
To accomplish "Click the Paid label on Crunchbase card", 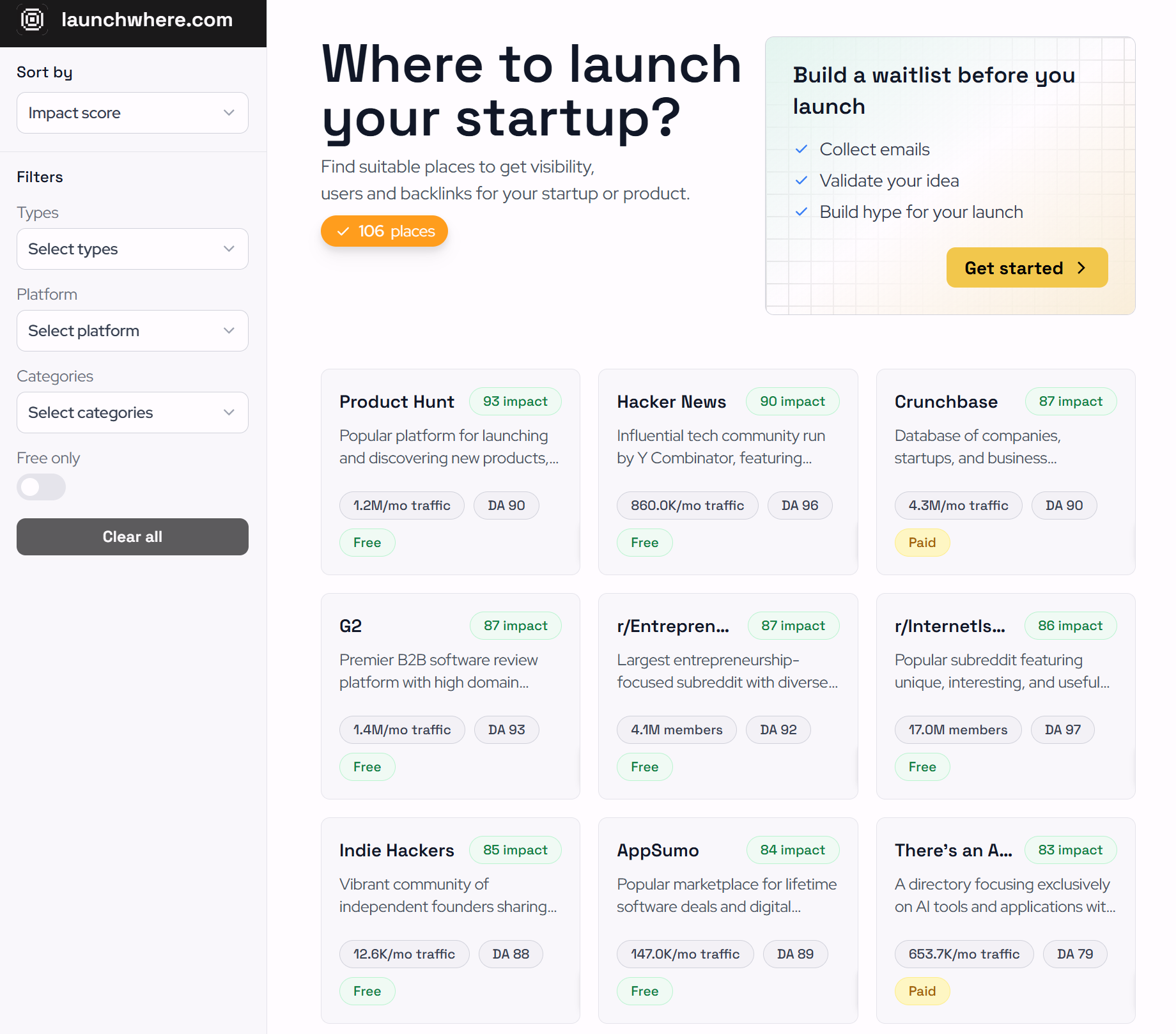I will click(922, 543).
